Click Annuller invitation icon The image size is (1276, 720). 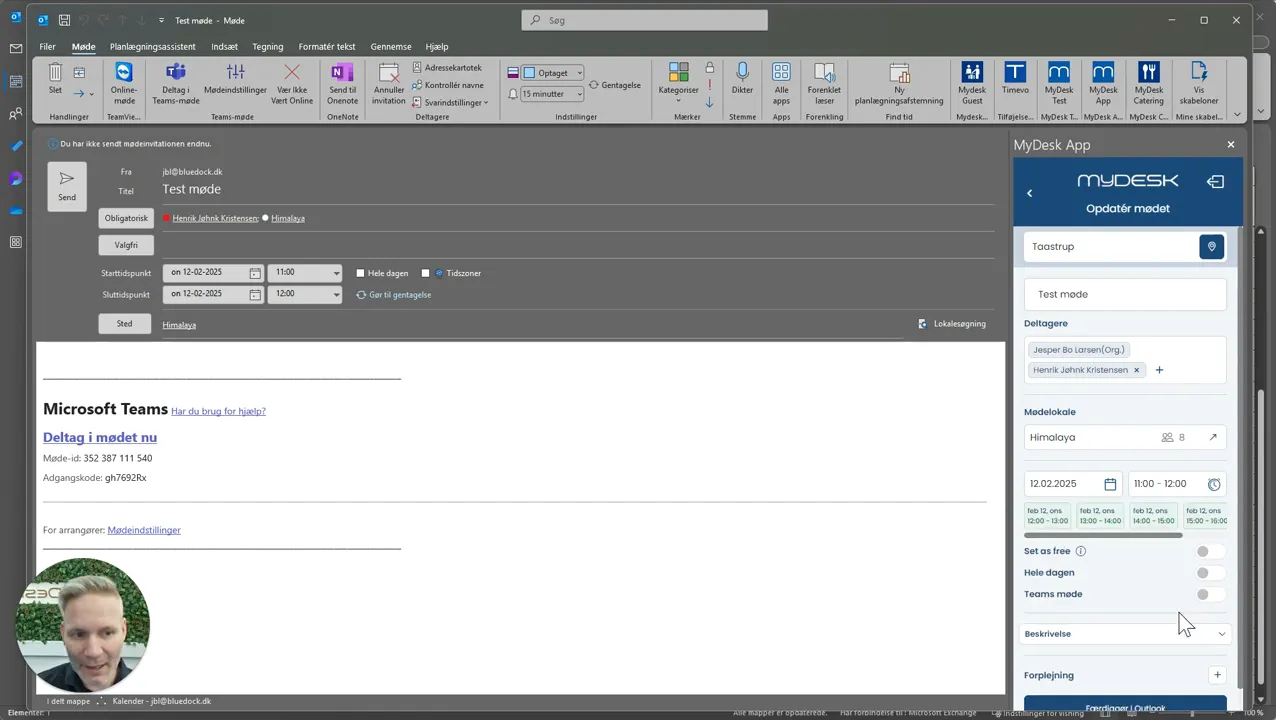(389, 83)
